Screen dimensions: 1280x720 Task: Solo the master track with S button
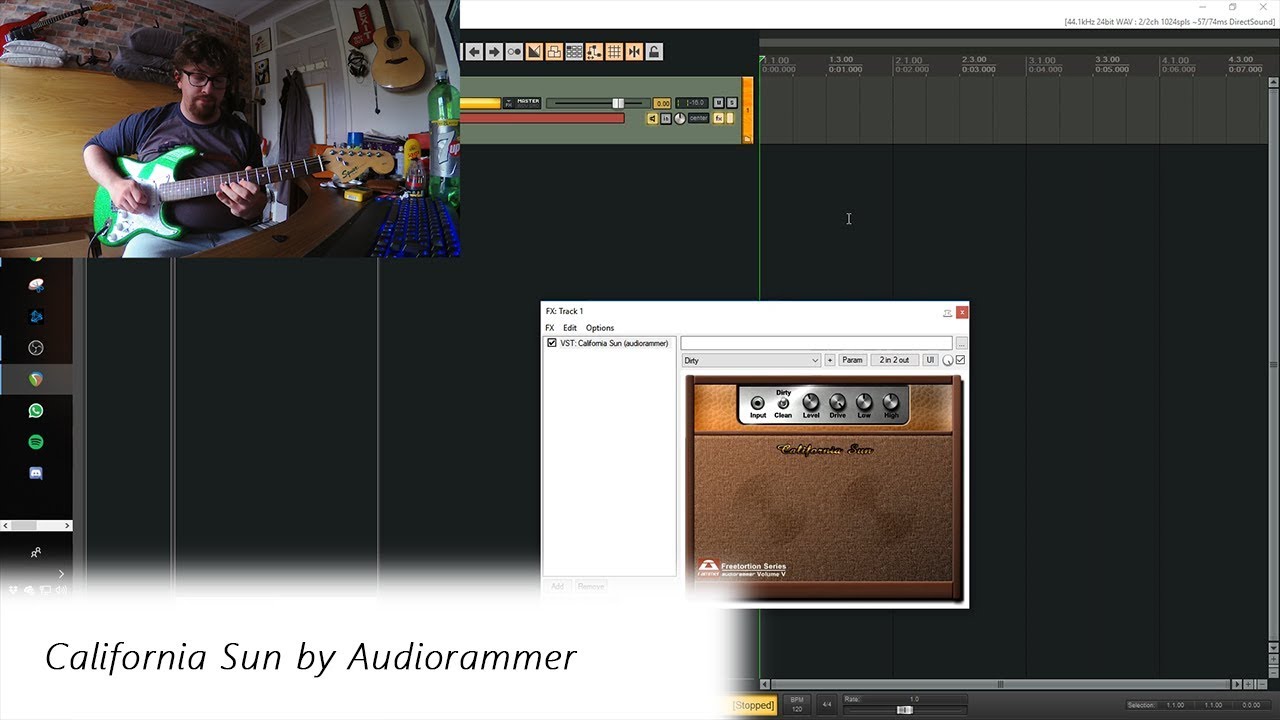732,103
